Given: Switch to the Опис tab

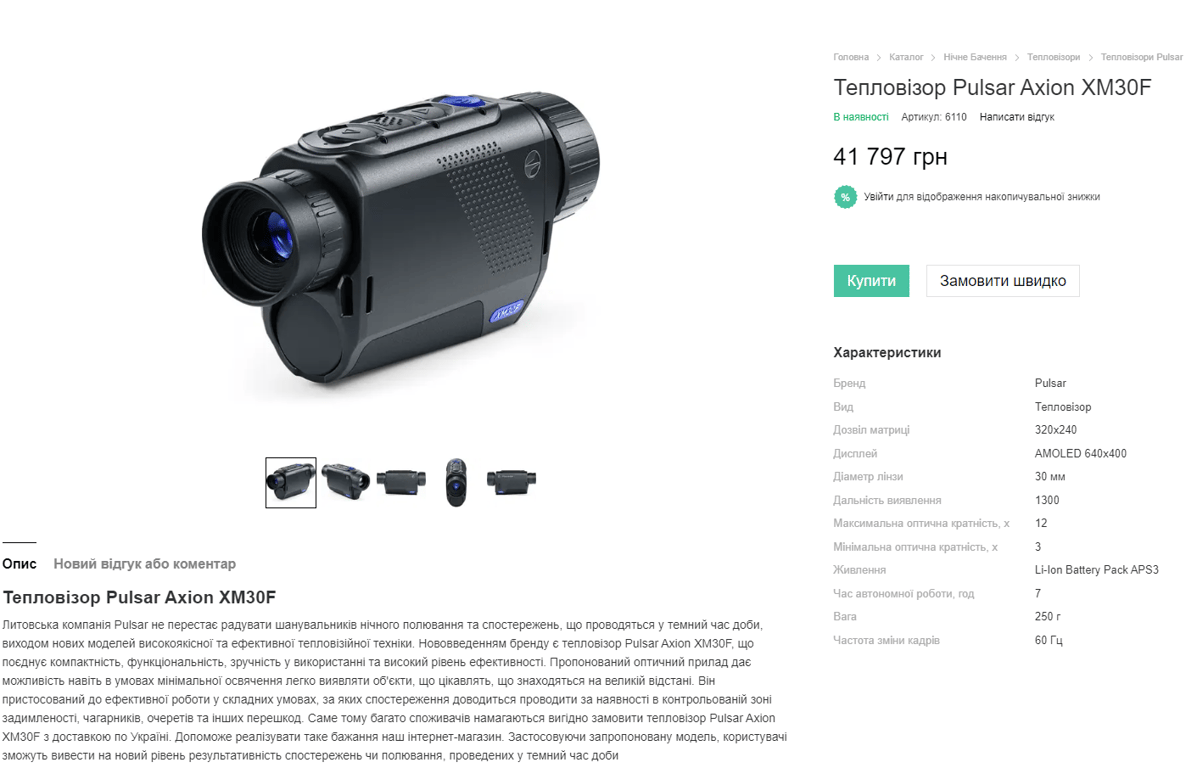Looking at the screenshot, I should point(19,564).
